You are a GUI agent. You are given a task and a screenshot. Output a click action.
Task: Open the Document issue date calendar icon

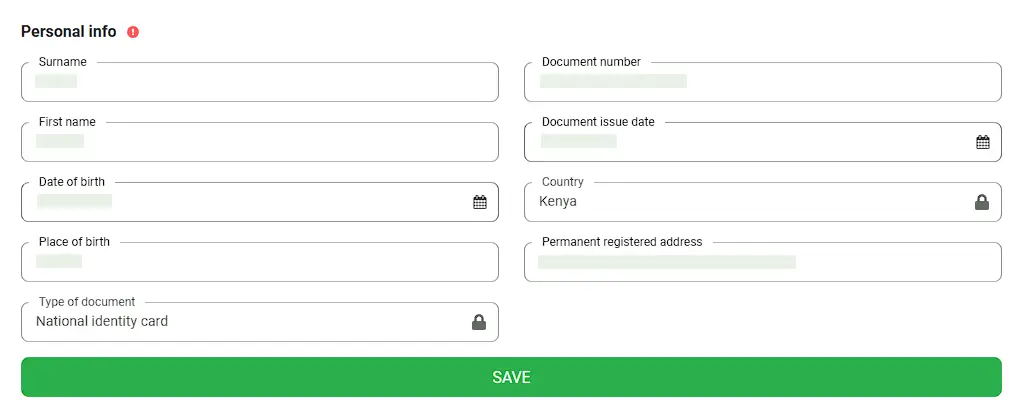tap(983, 142)
